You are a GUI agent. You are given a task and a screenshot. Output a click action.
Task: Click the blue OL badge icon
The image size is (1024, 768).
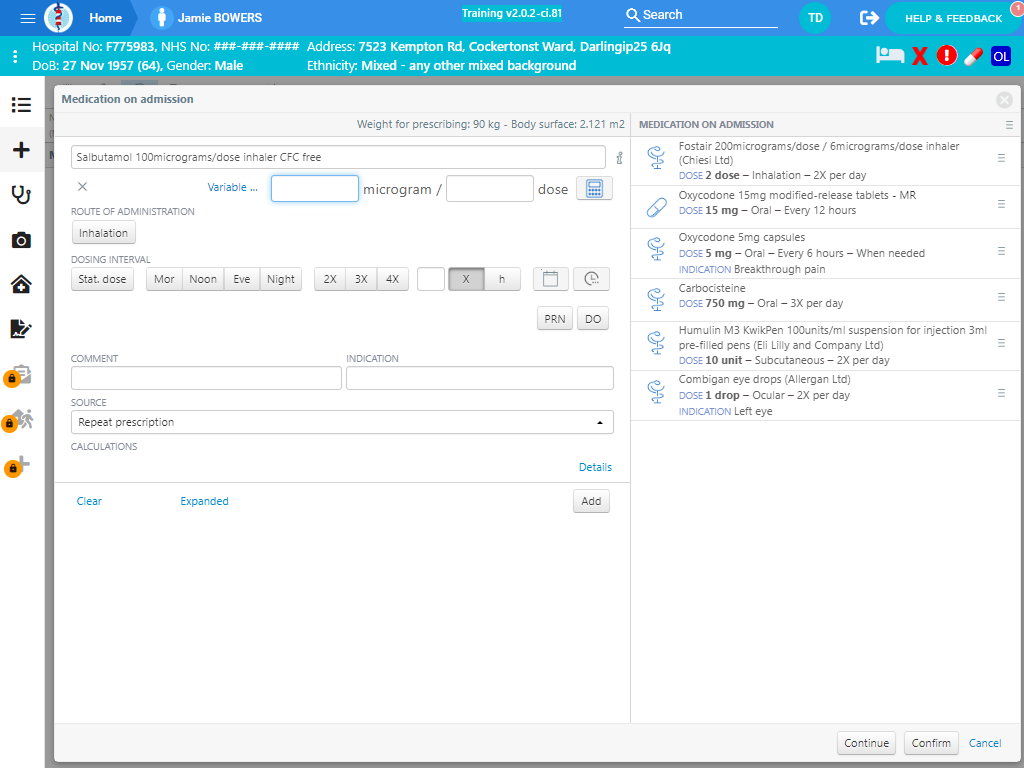point(1000,56)
